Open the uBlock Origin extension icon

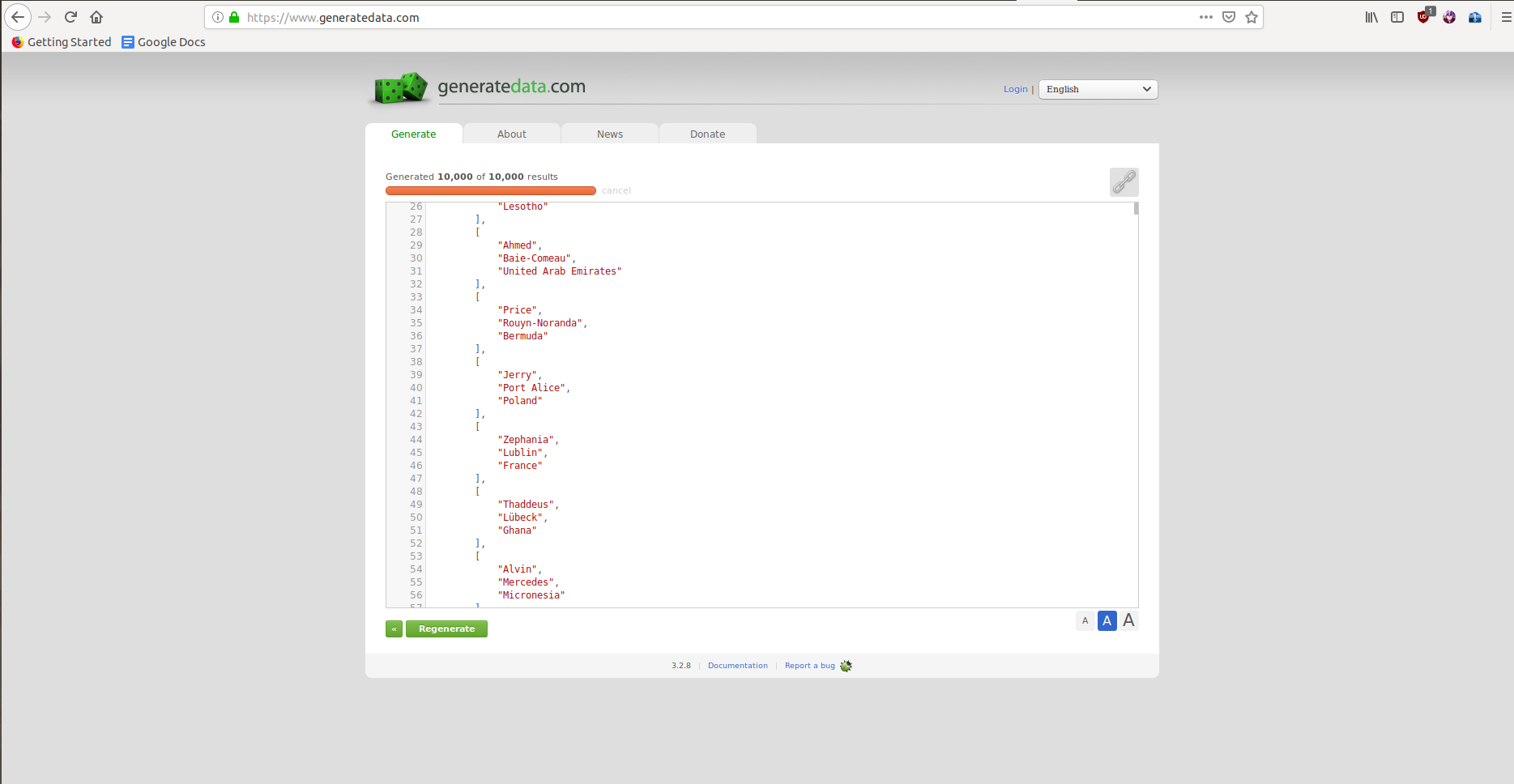[1424, 16]
